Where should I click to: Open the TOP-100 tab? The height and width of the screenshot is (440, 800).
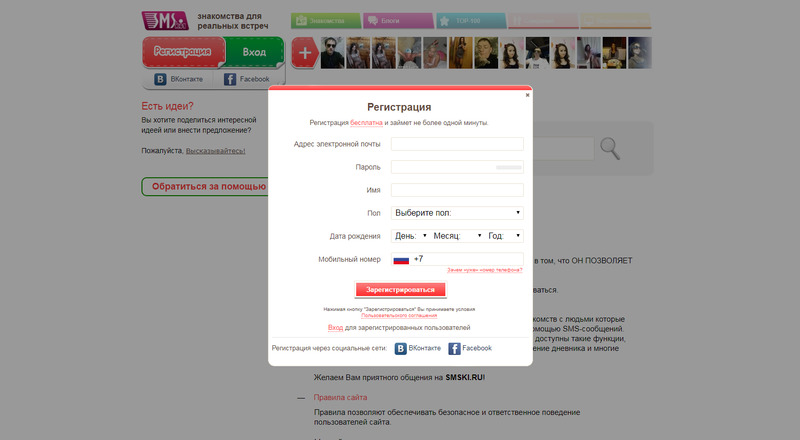471,21
